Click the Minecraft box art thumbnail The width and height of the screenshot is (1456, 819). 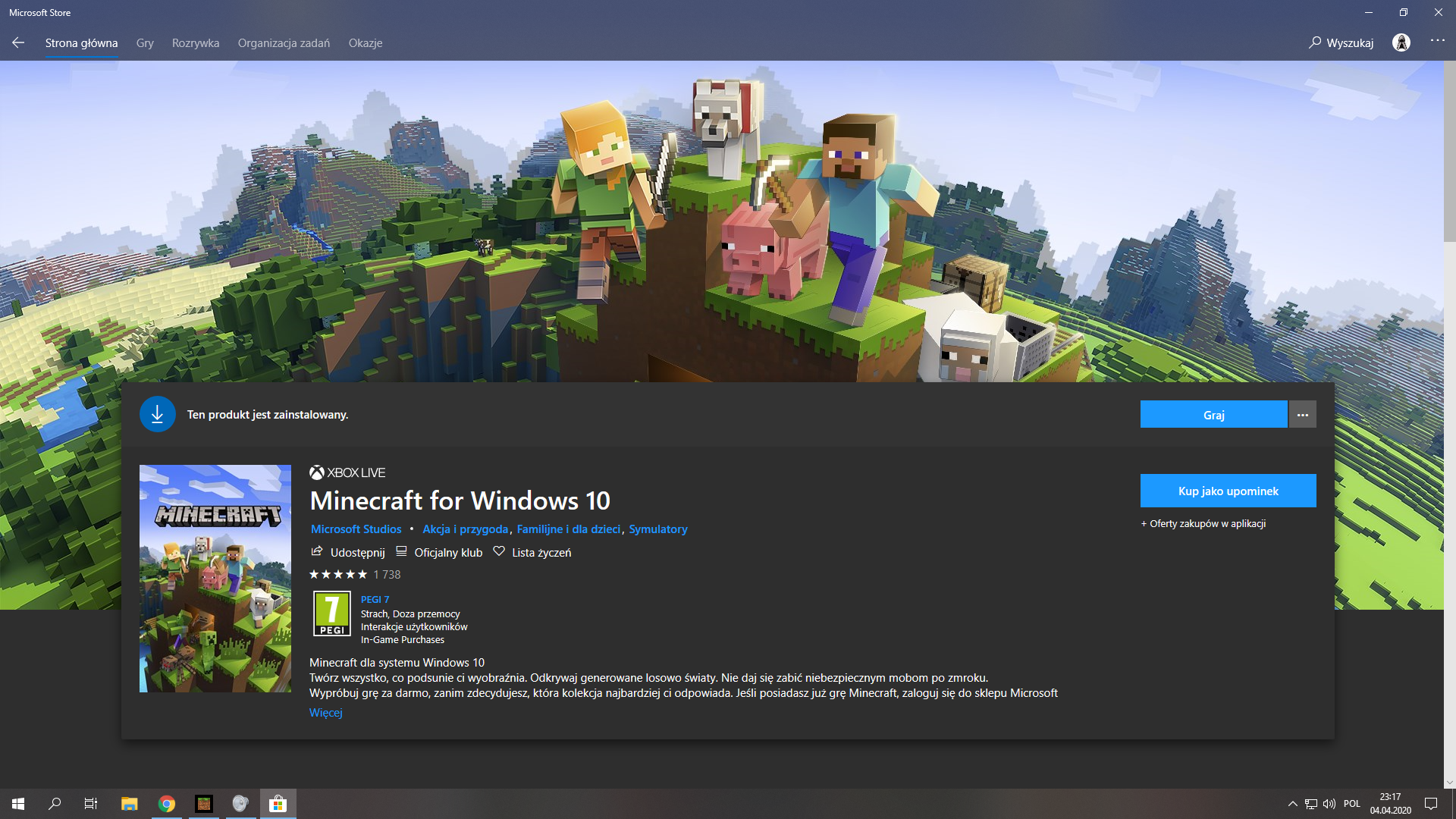click(x=215, y=578)
